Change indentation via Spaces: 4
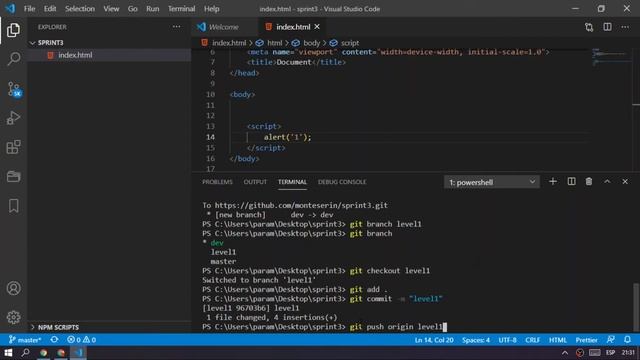Viewport: 640px width, 360px height. click(476, 340)
